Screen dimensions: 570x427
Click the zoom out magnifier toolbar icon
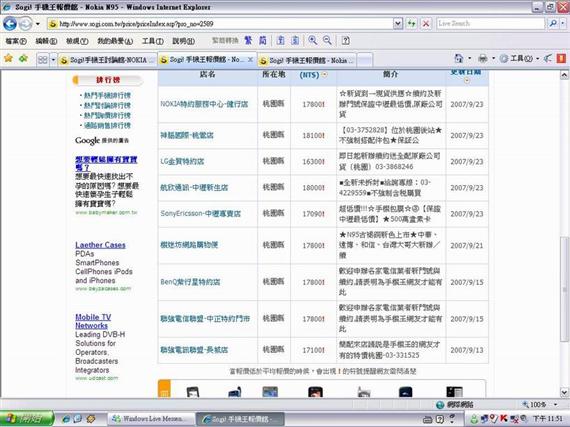pyautogui.click(x=327, y=40)
